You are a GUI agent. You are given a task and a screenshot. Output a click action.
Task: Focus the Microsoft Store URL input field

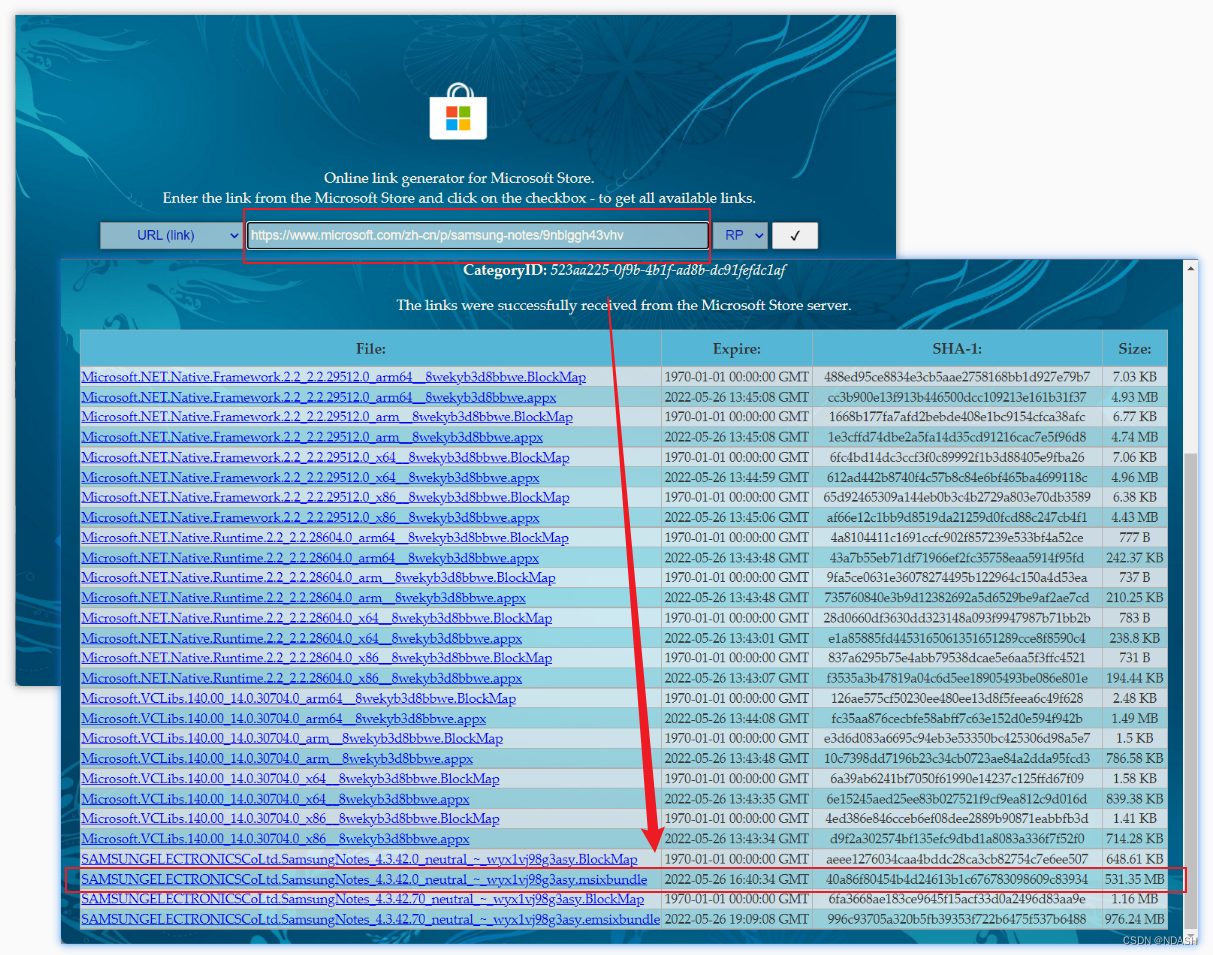click(x=478, y=236)
